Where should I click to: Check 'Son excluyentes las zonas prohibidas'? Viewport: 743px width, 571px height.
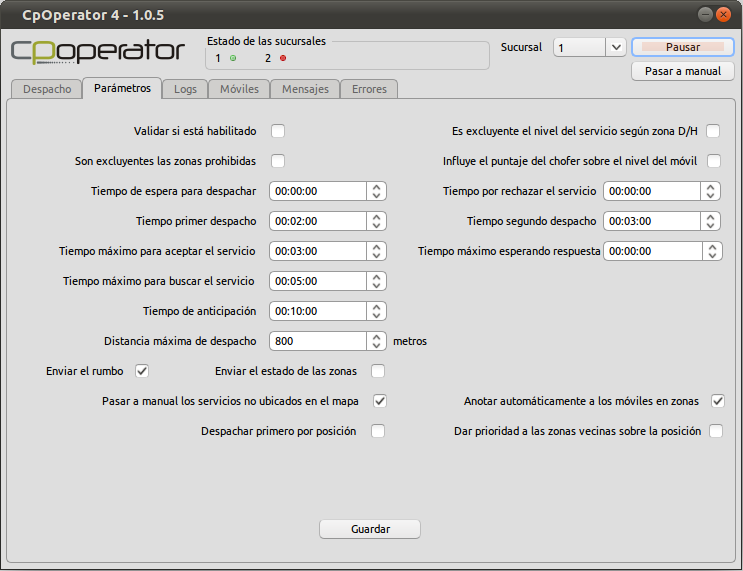coord(278,161)
